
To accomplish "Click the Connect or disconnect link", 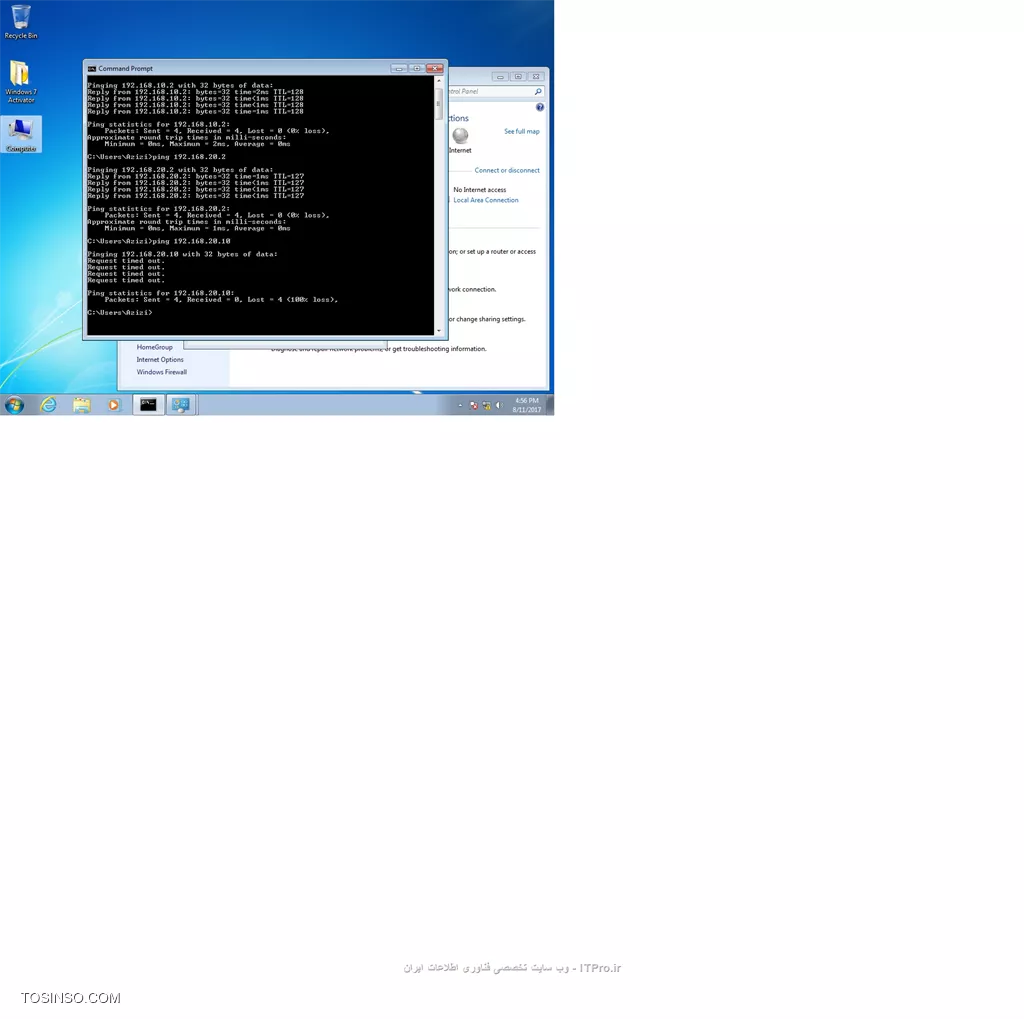I will point(507,170).
